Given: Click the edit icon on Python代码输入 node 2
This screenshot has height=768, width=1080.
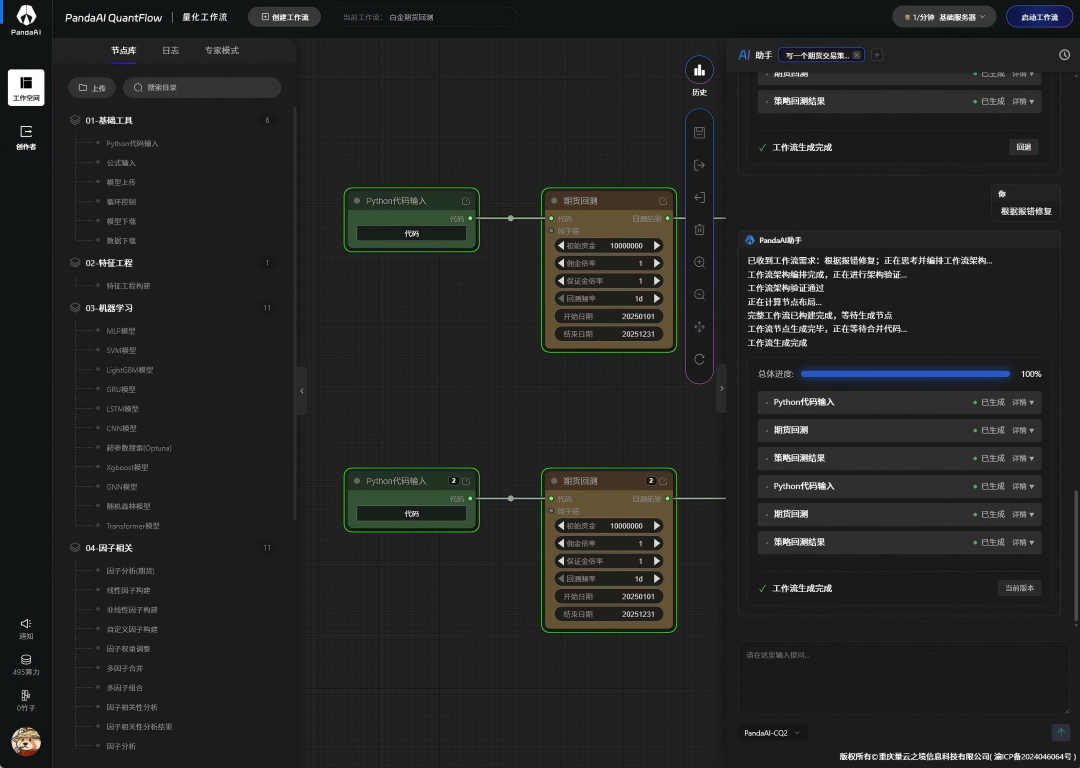Looking at the screenshot, I should (x=466, y=481).
